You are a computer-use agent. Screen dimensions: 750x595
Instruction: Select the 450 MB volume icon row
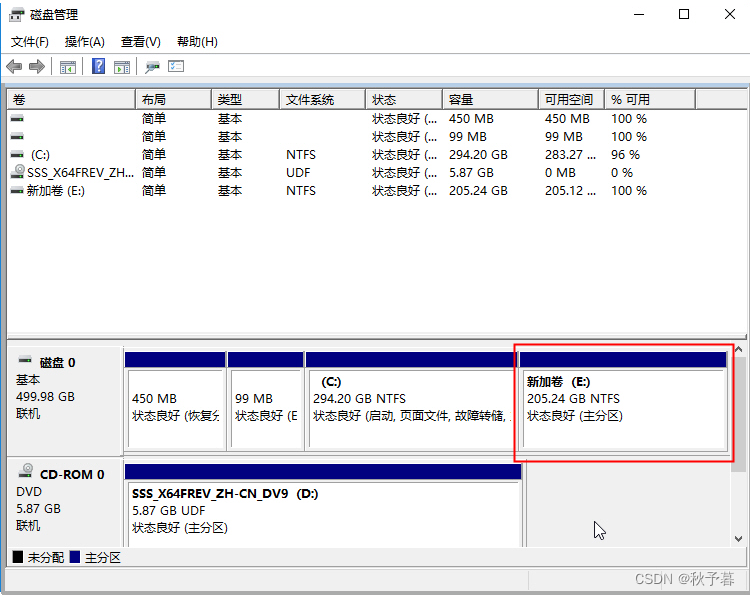pos(17,118)
